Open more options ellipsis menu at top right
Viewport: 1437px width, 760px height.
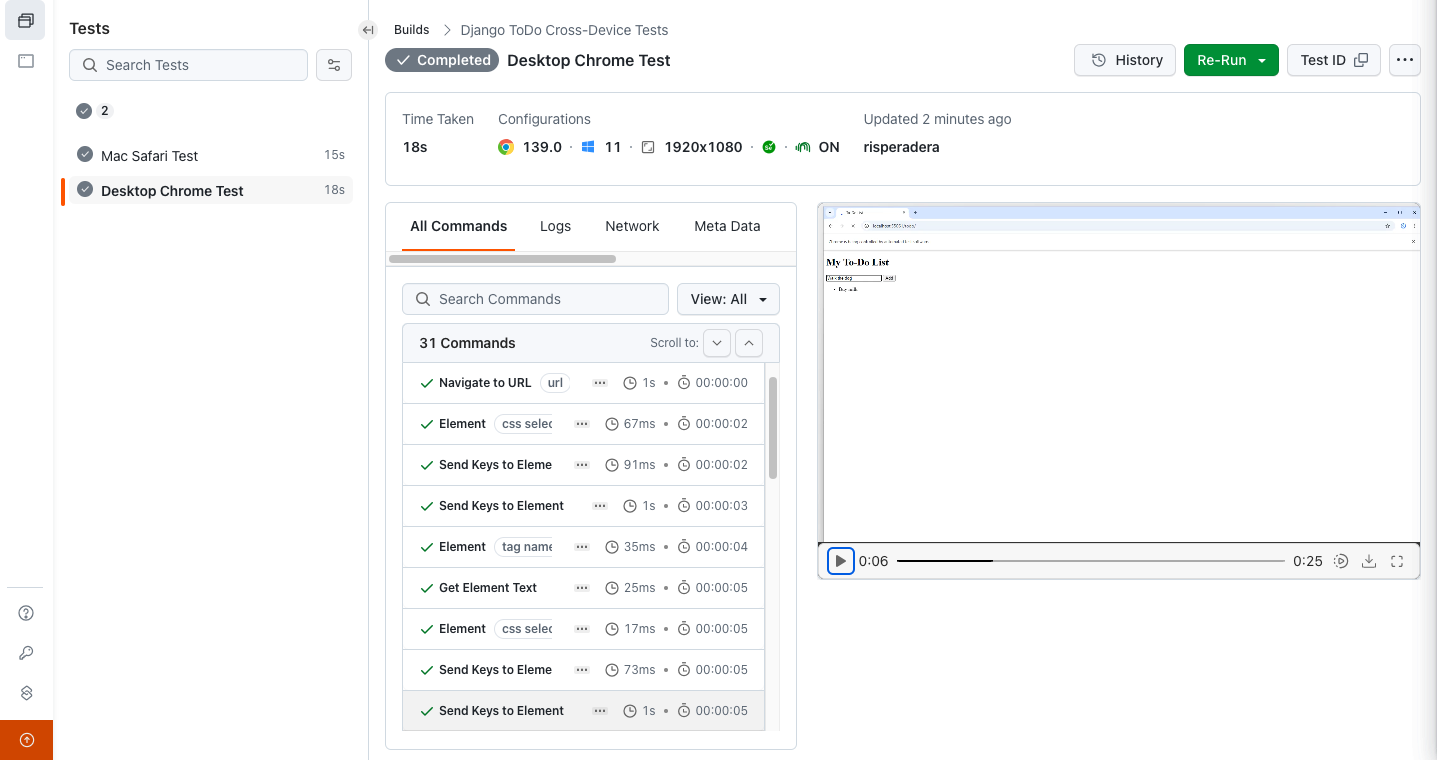coord(1405,60)
